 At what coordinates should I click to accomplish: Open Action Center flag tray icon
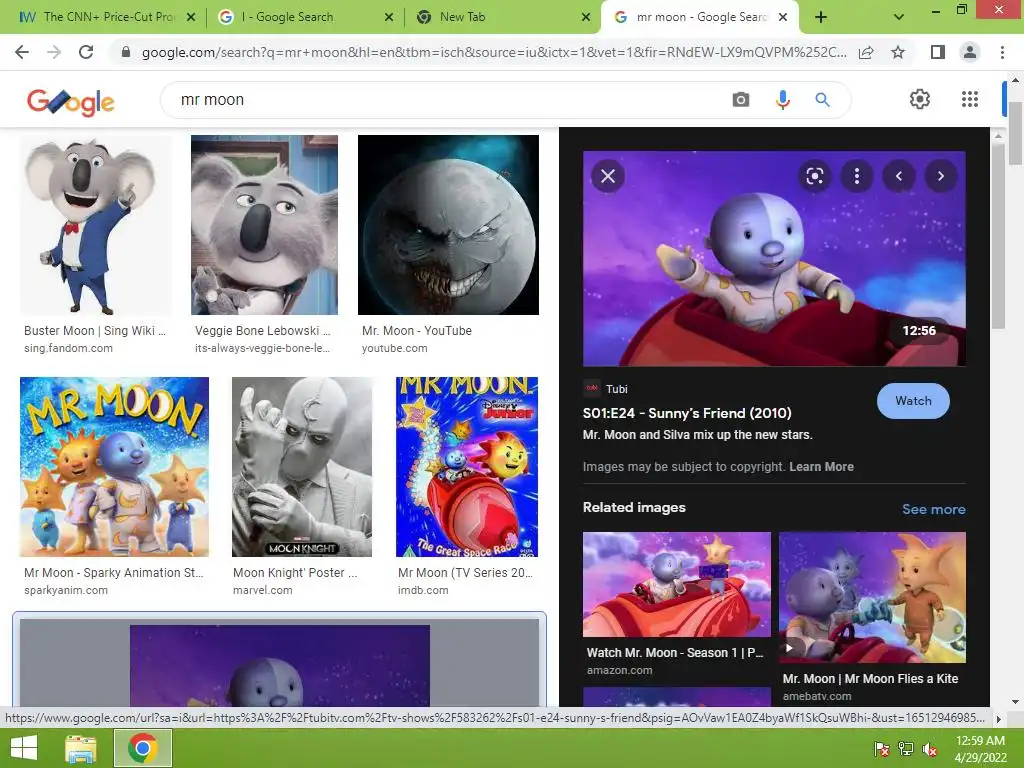coord(881,748)
